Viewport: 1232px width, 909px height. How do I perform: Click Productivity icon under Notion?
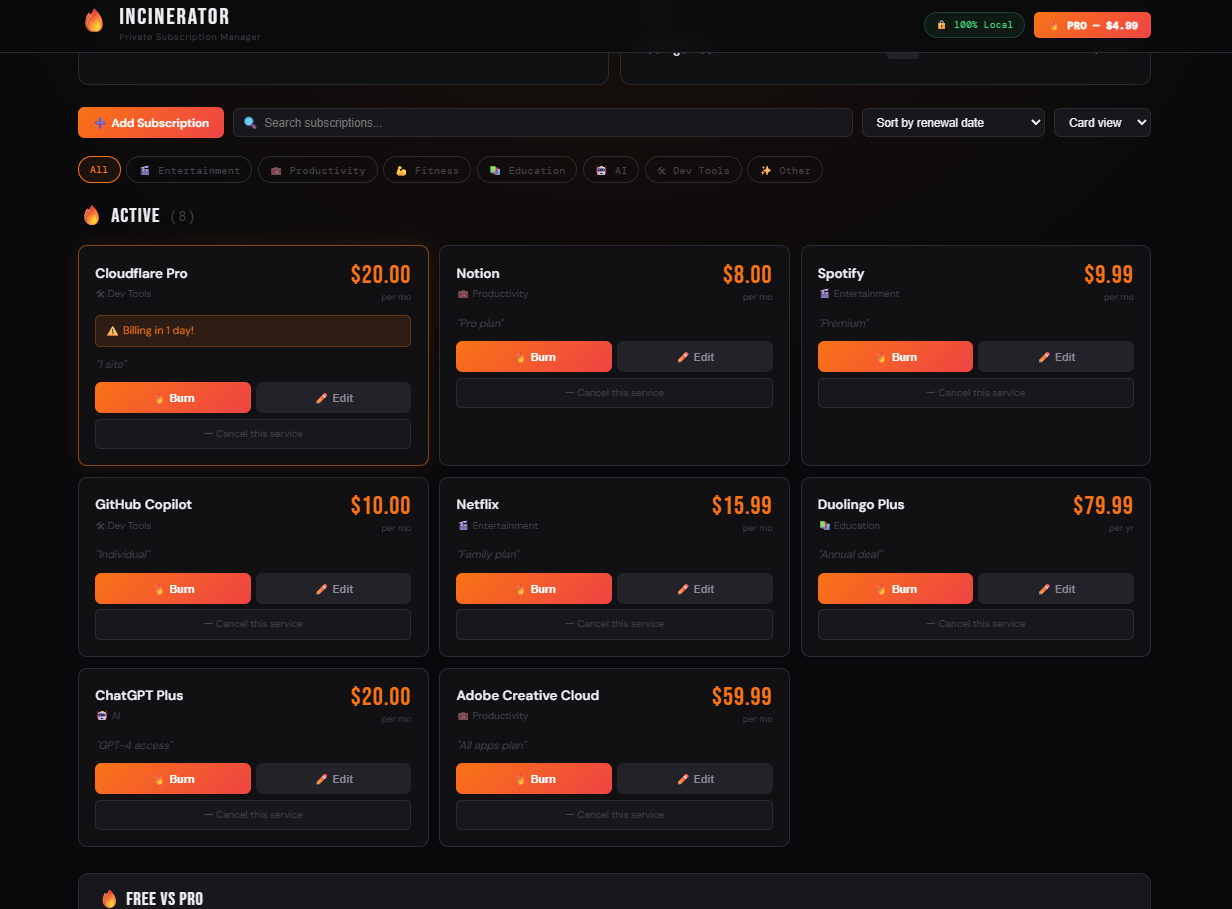pyautogui.click(x=462, y=294)
